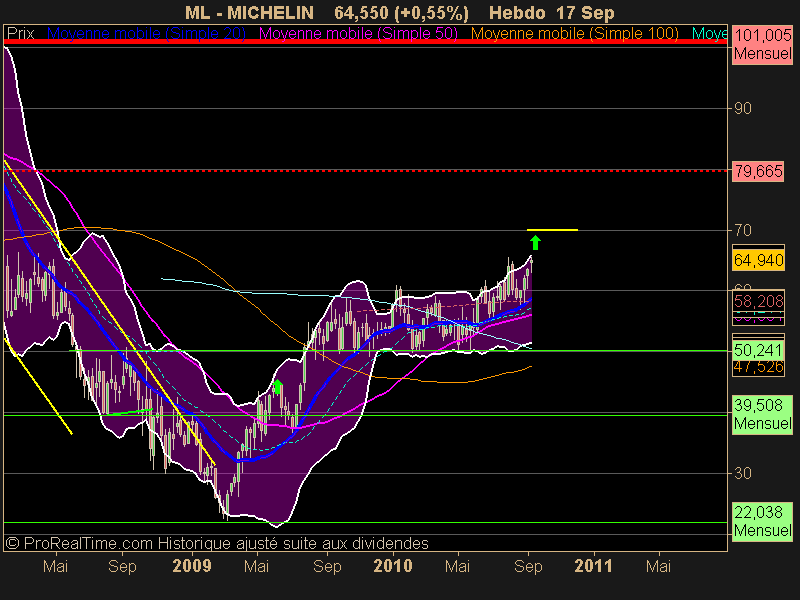Click the 90 axis value
The width and height of the screenshot is (800, 600).
tap(742, 108)
